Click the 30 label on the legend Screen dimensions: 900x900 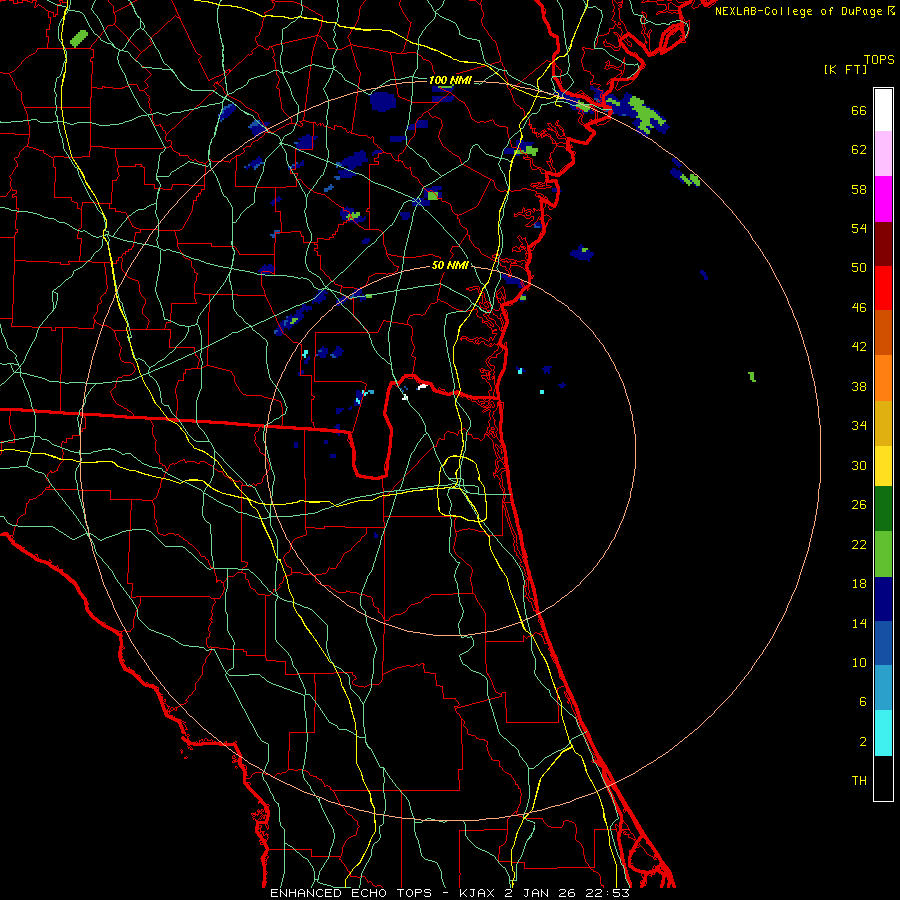[x=859, y=465]
